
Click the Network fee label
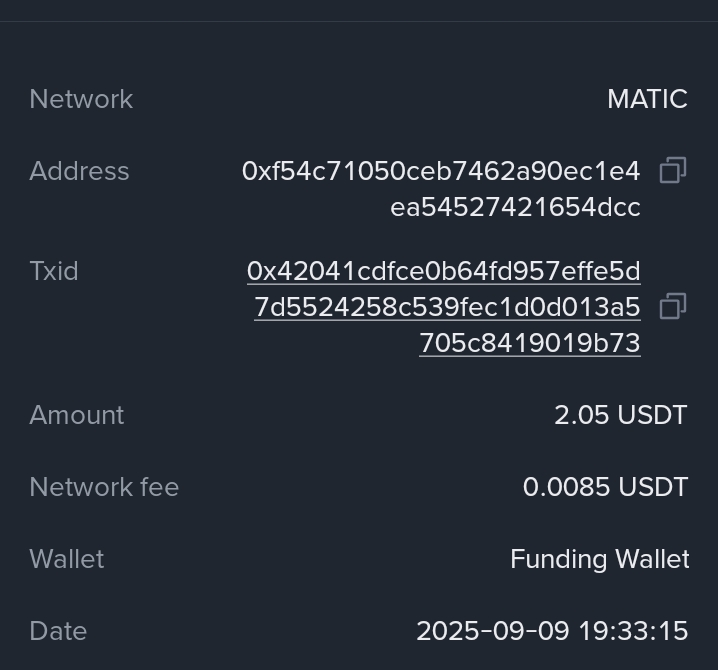coord(104,487)
